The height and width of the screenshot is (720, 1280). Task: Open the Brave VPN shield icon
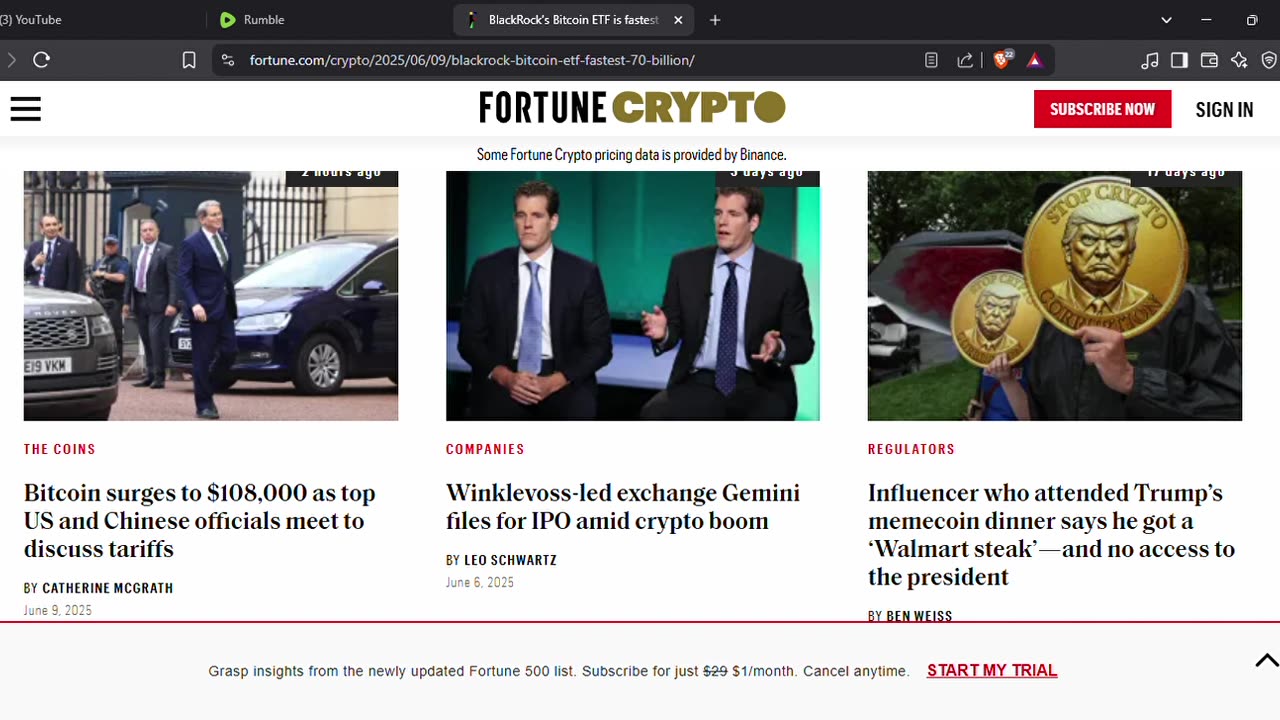(x=1269, y=60)
